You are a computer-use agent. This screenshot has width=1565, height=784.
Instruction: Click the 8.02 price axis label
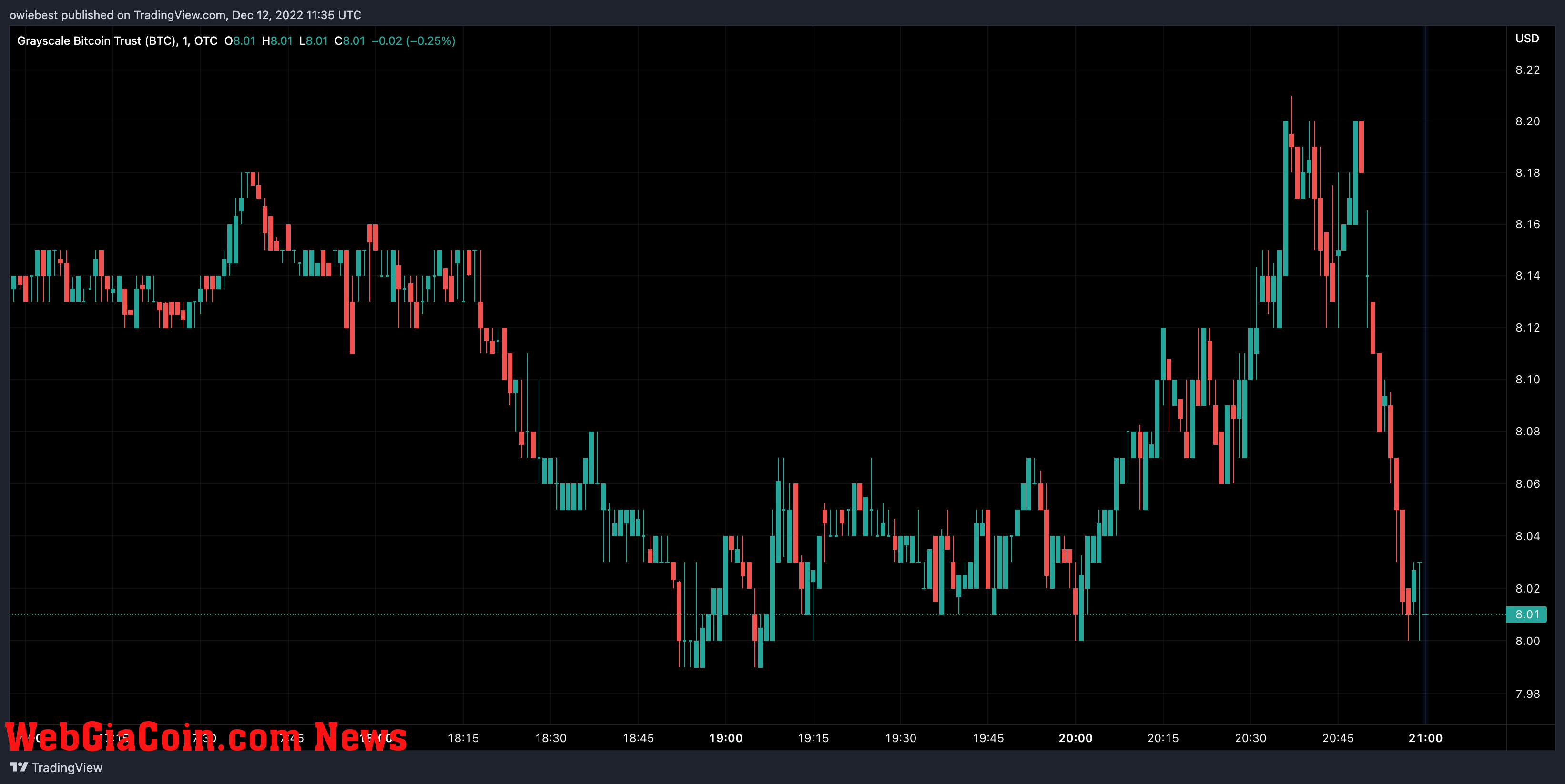(x=1527, y=588)
